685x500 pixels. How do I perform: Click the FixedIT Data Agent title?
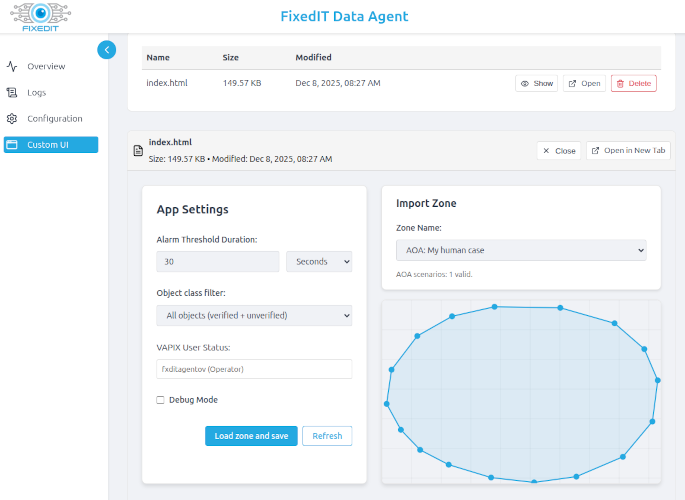(x=344, y=16)
